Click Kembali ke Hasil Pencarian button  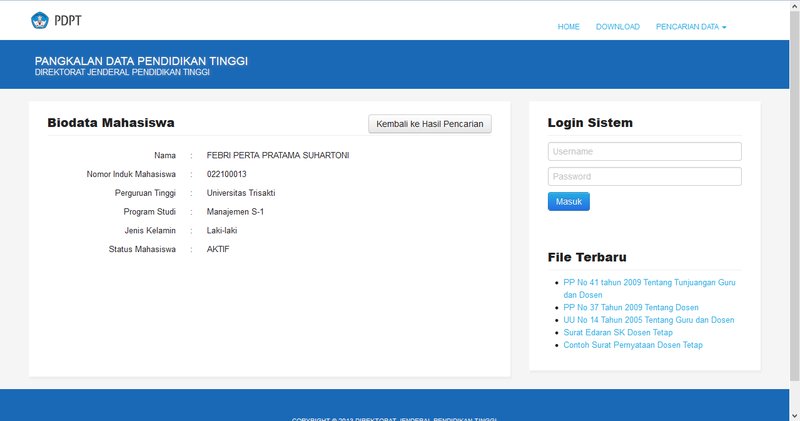coord(430,124)
